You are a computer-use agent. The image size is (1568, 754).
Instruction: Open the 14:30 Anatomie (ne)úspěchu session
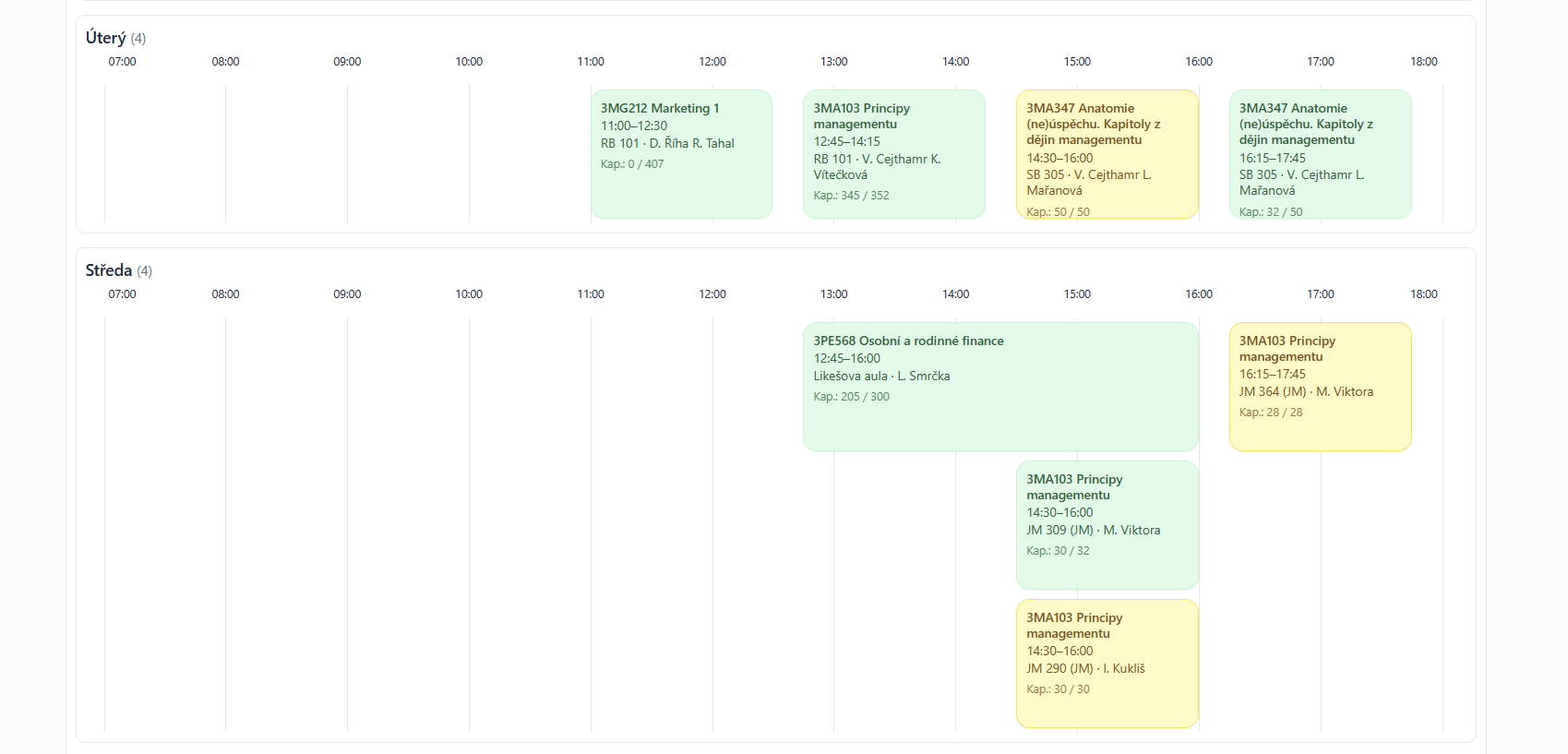click(1107, 152)
